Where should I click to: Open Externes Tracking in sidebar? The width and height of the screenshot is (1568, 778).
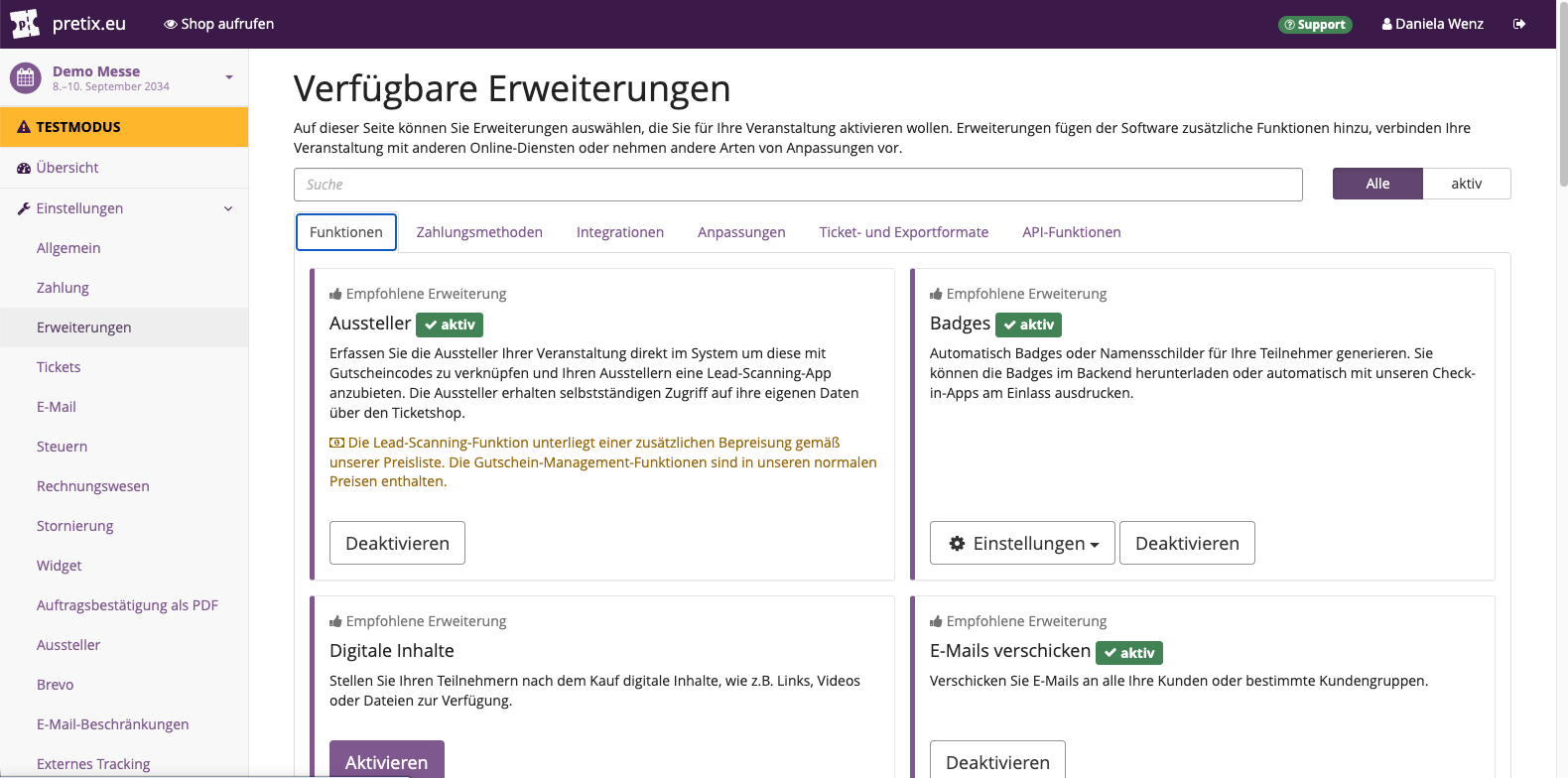(124, 762)
